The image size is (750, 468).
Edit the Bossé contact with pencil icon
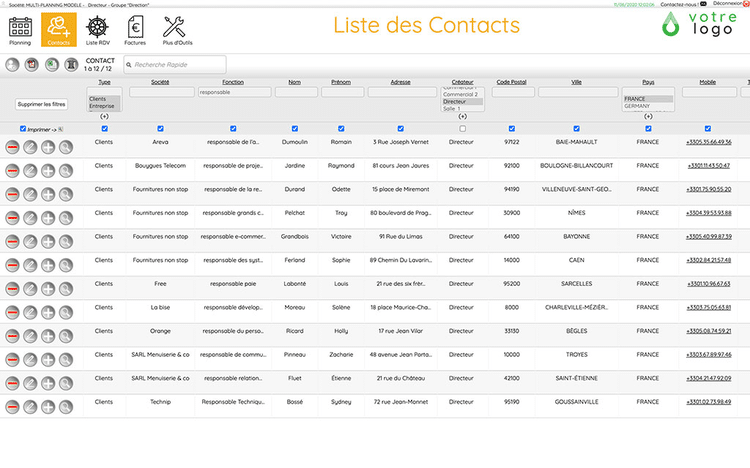point(30,407)
